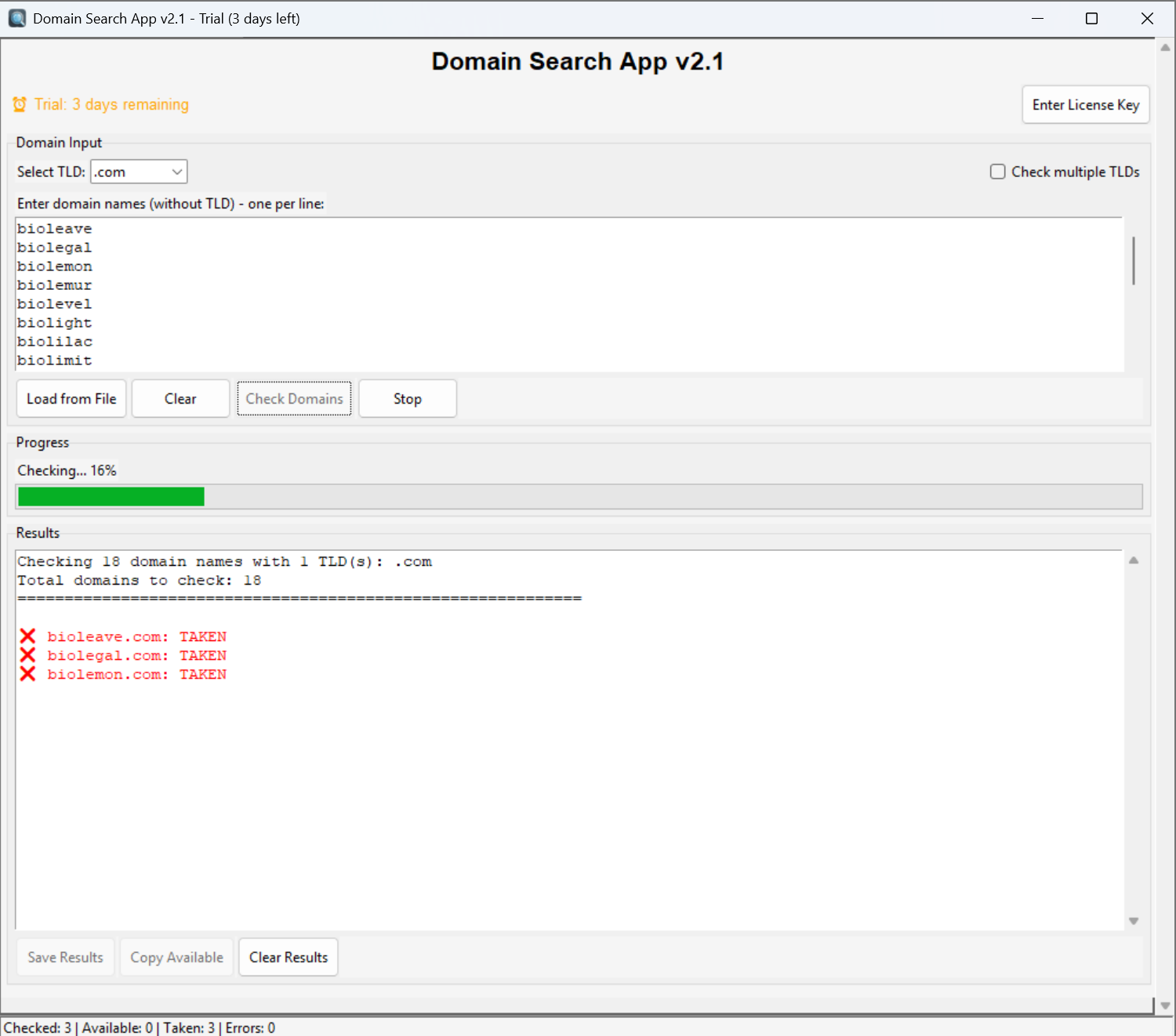The width and height of the screenshot is (1176, 1036).
Task: Open the Select TLD dropdown
Action: [x=140, y=172]
